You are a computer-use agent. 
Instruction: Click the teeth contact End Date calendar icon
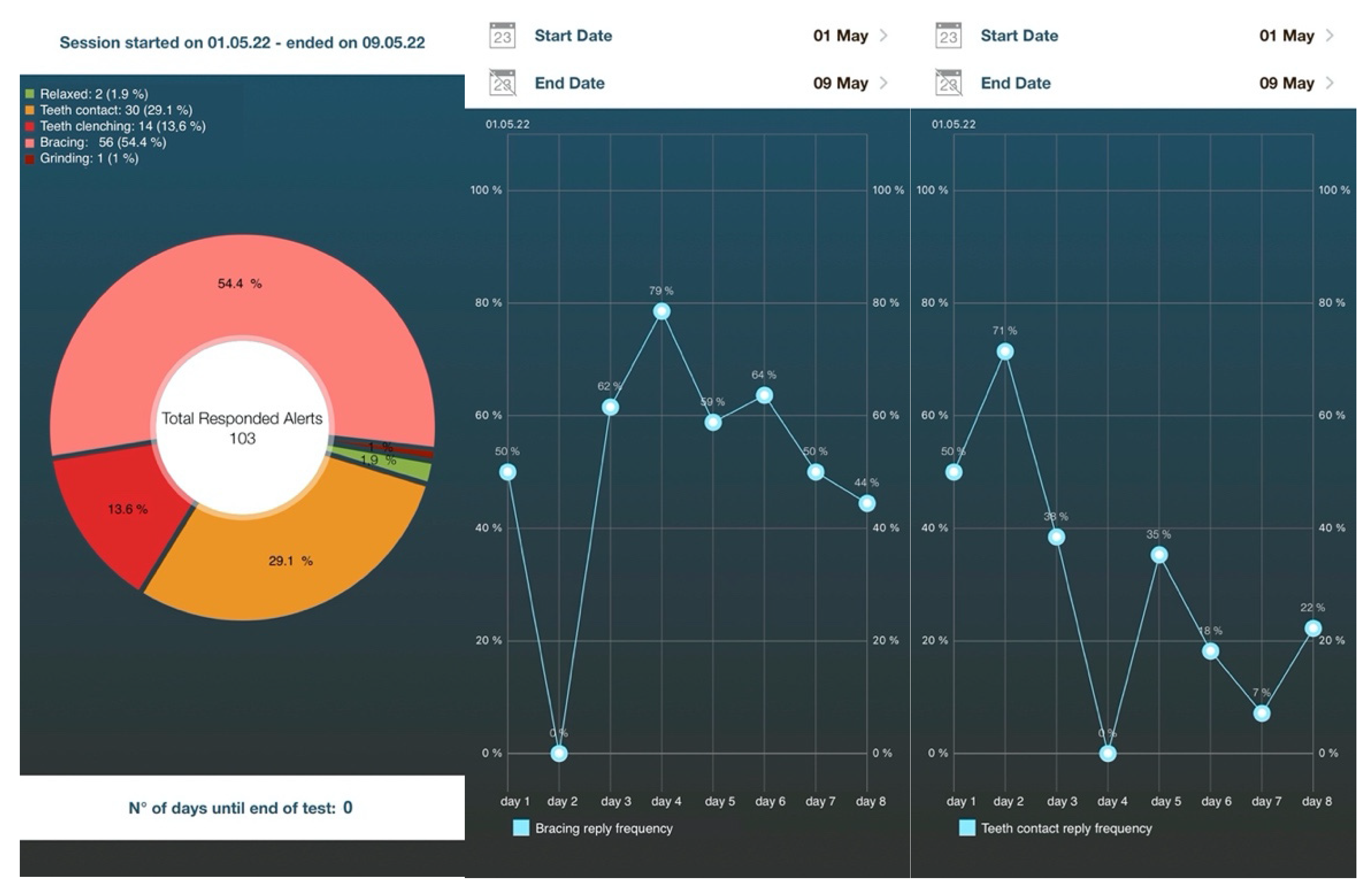pyautogui.click(x=948, y=83)
